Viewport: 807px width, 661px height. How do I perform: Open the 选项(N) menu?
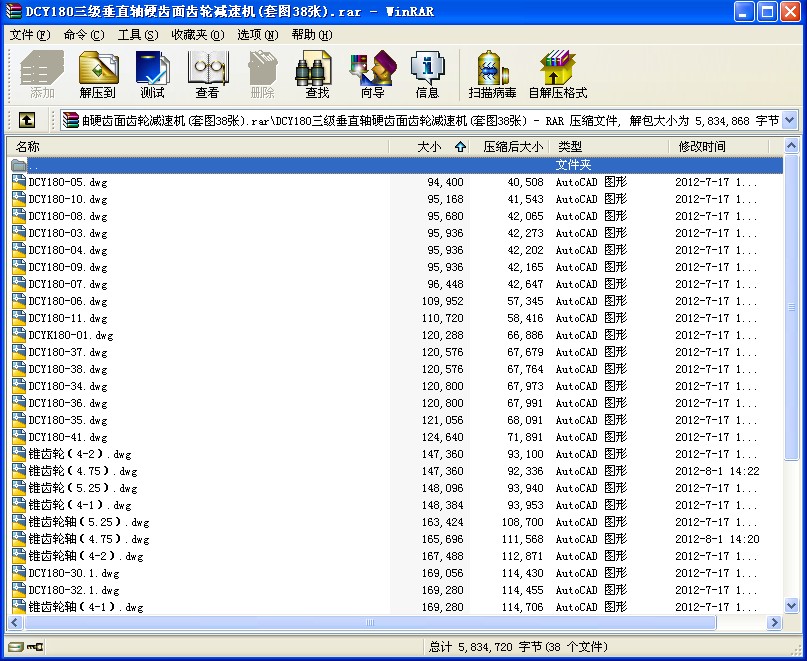click(x=258, y=35)
